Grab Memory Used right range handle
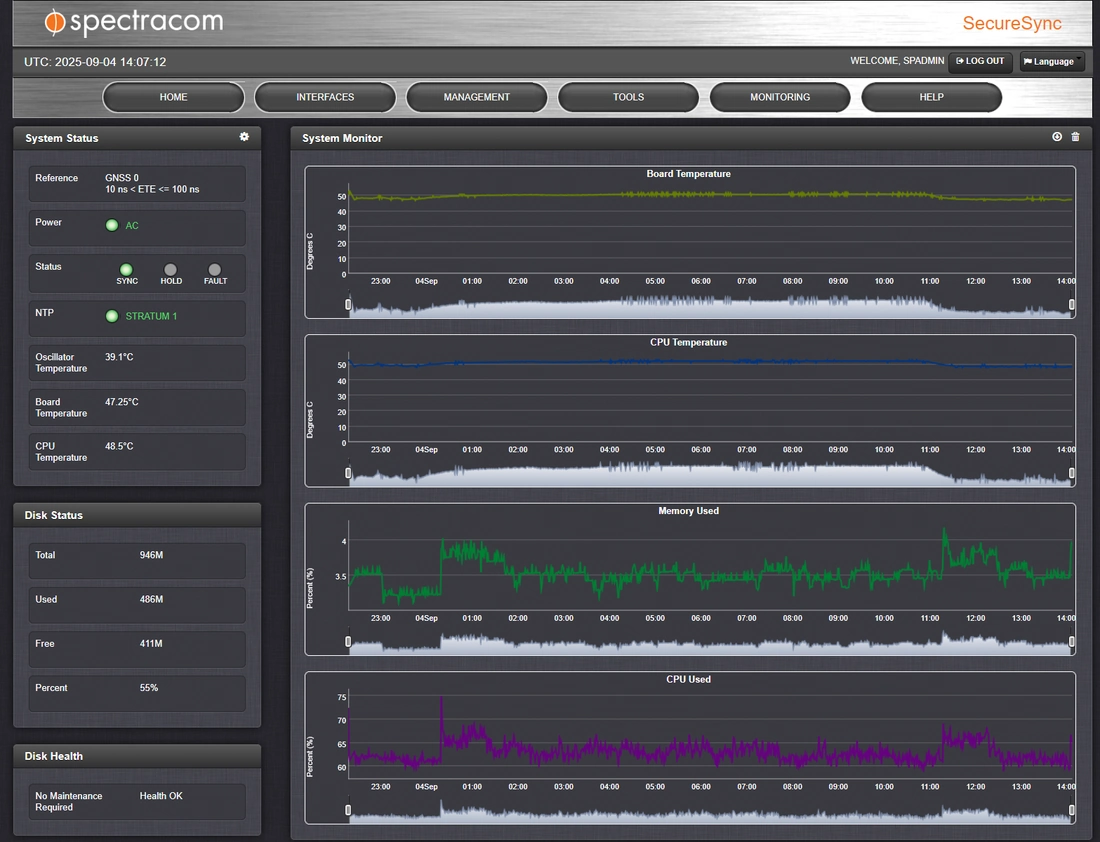Screen dimensions: 1100x842 click(1071, 641)
